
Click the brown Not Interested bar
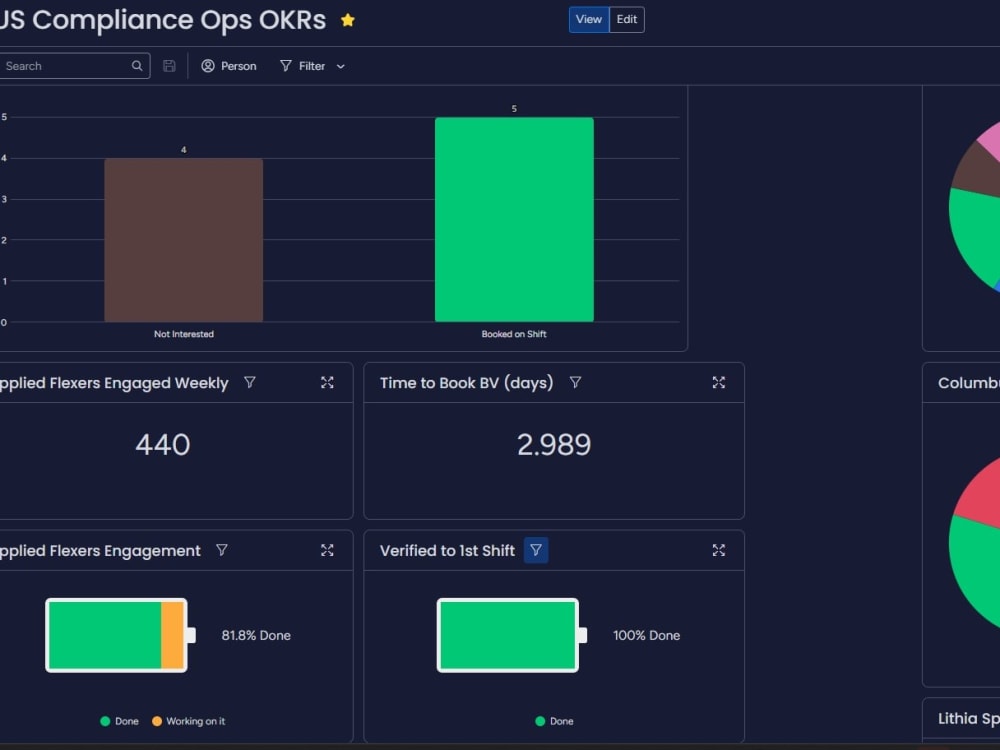click(x=184, y=240)
